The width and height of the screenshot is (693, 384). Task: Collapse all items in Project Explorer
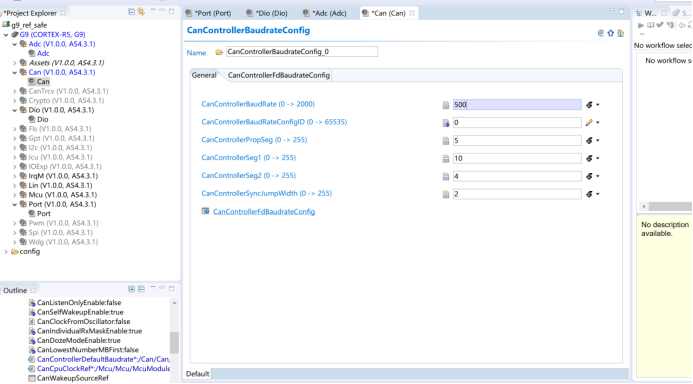pyautogui.click(x=131, y=12)
